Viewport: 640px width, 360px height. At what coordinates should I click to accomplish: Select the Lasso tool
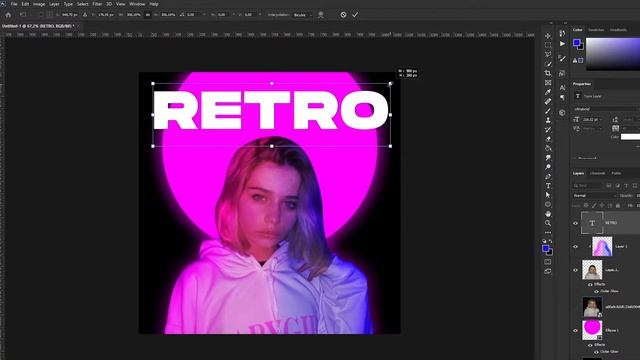click(x=548, y=54)
